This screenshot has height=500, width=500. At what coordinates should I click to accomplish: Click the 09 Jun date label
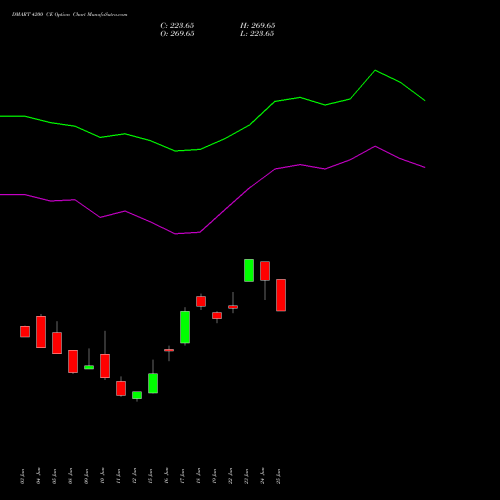[86, 476]
